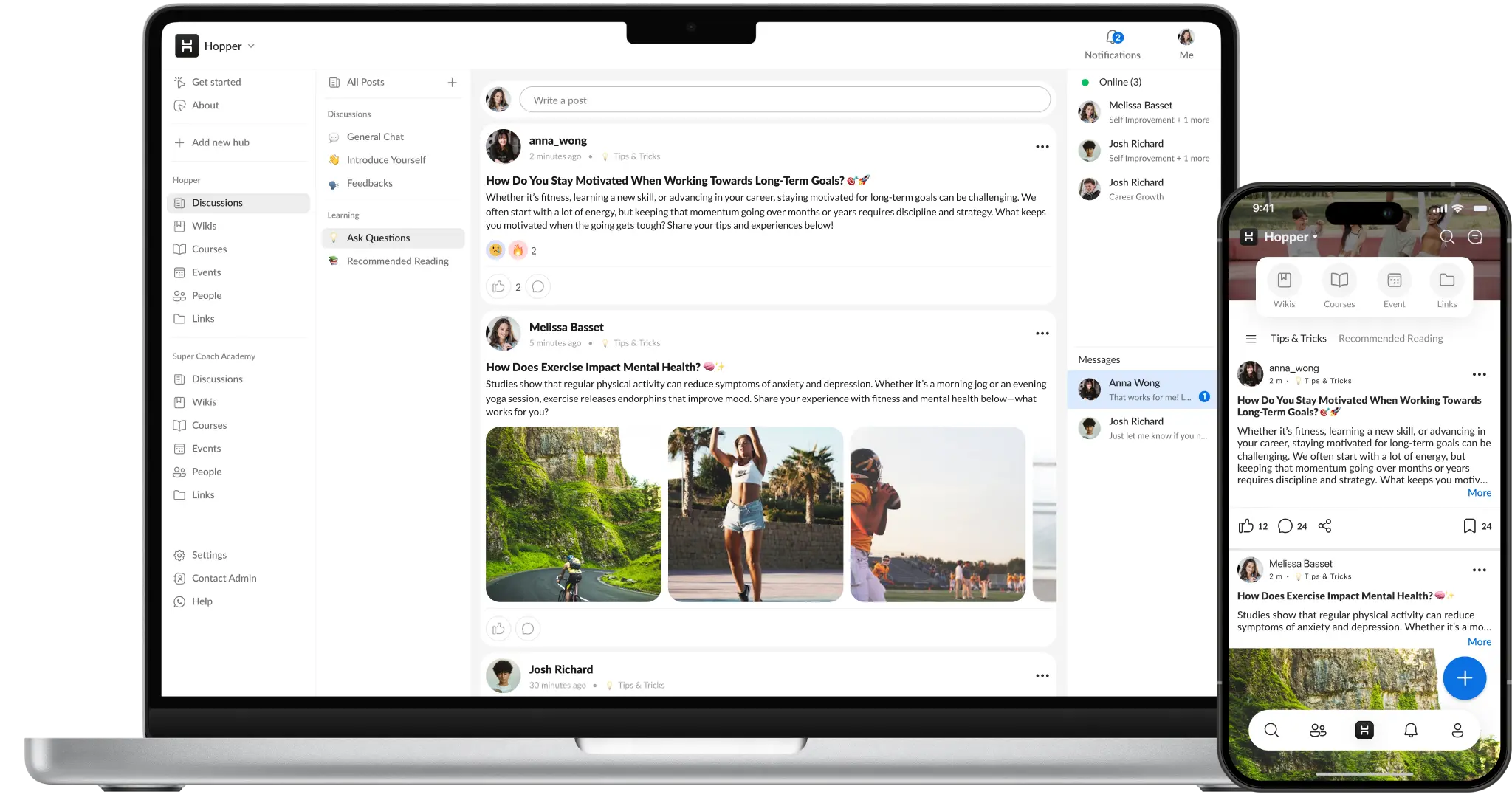Open Wikis under Super Coach Academy
The height and width of the screenshot is (800, 1512).
point(195,402)
